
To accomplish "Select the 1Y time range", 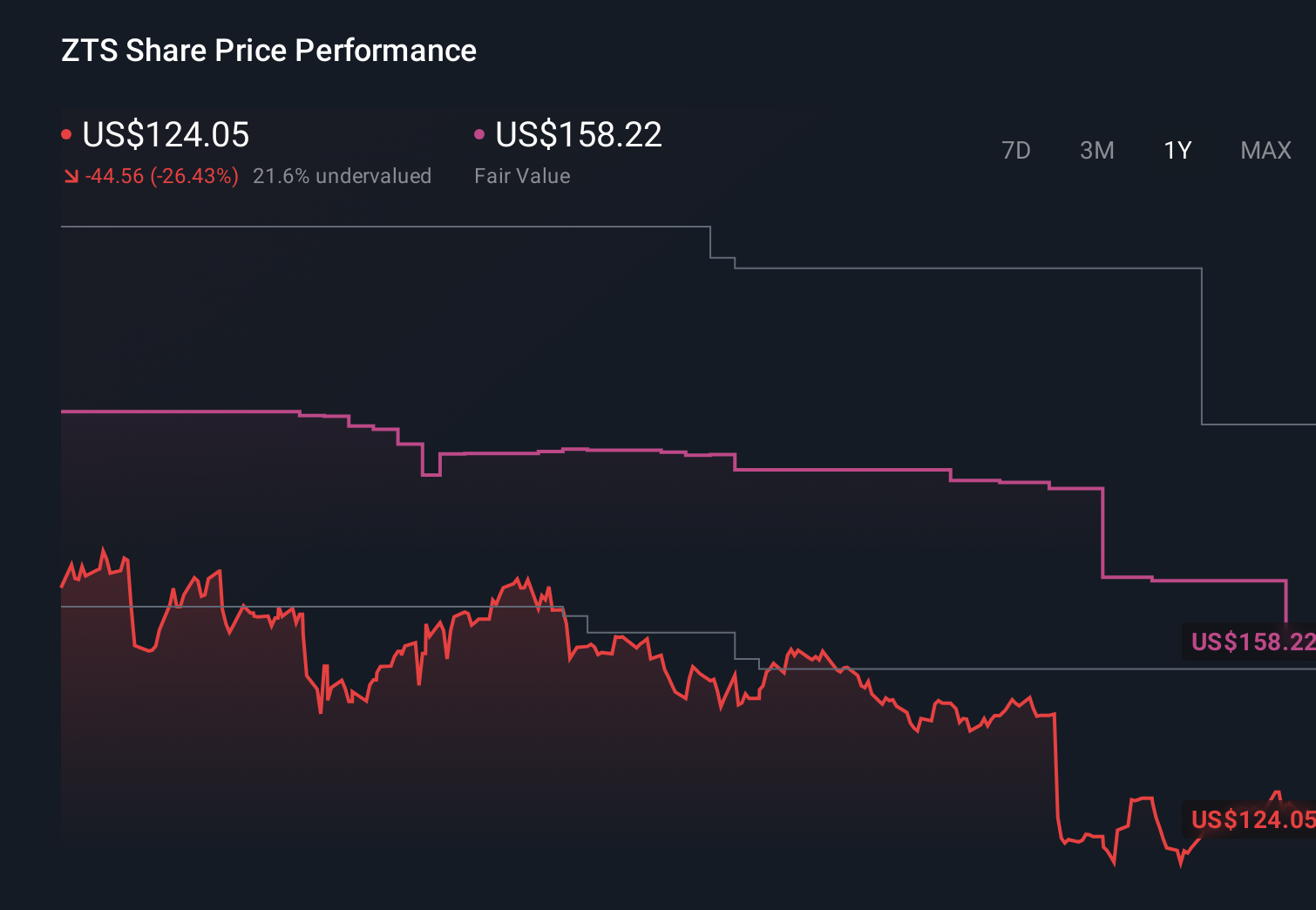I will click(x=1177, y=150).
